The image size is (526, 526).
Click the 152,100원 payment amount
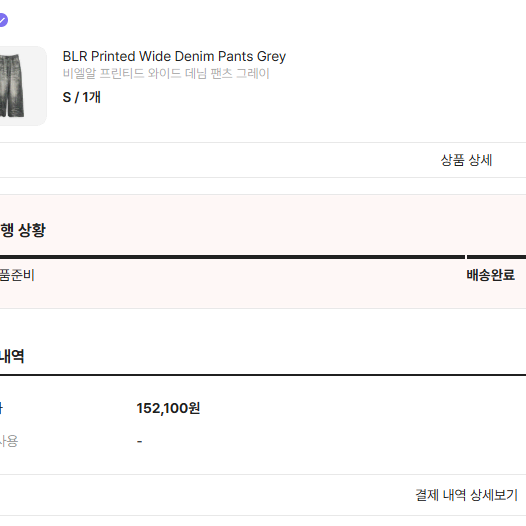[x=168, y=408]
